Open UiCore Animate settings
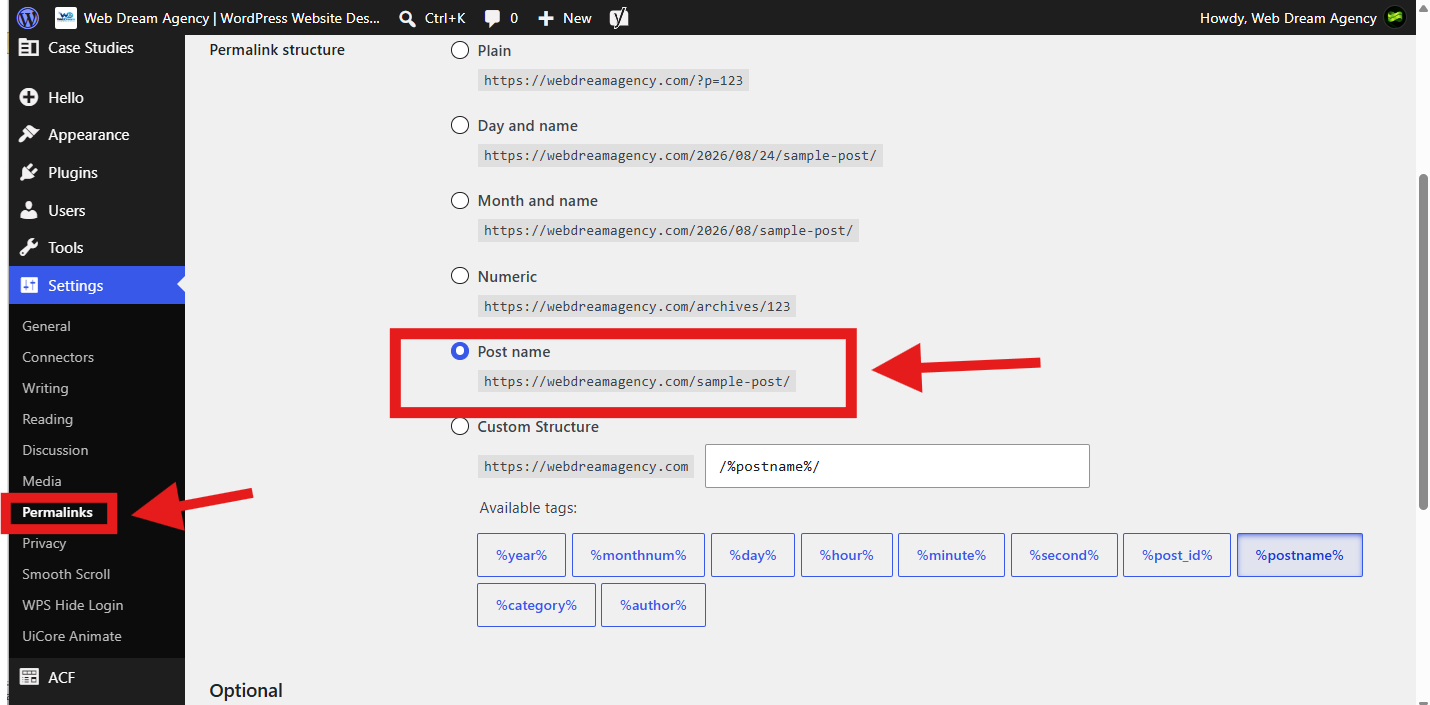1430x705 pixels. click(x=72, y=636)
